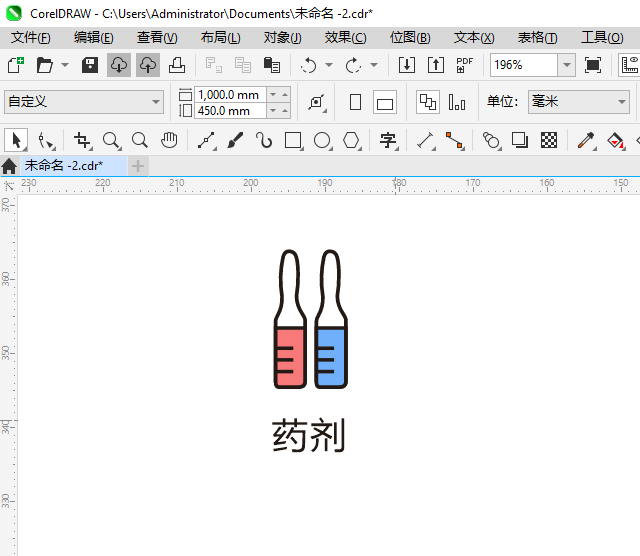Select the Connector tool

(x=455, y=141)
